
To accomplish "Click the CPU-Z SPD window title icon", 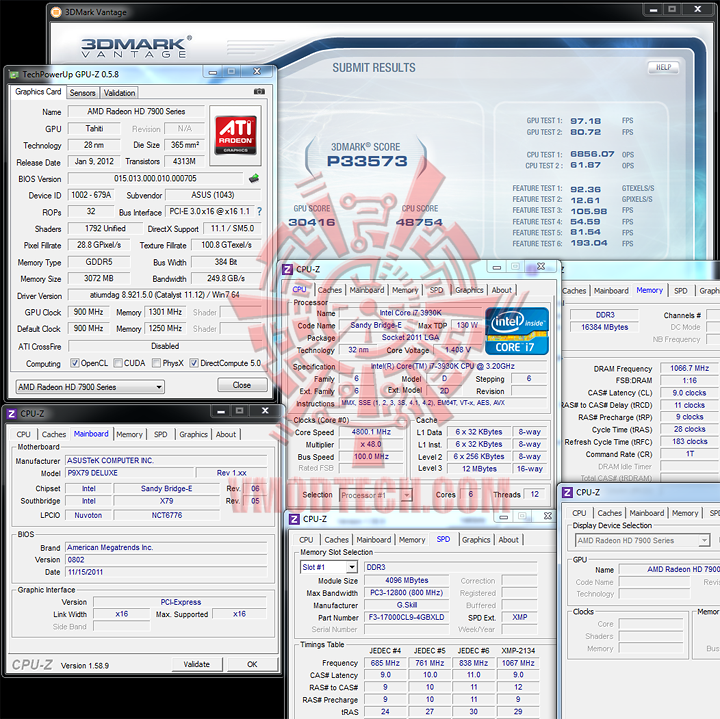I will click(x=294, y=519).
